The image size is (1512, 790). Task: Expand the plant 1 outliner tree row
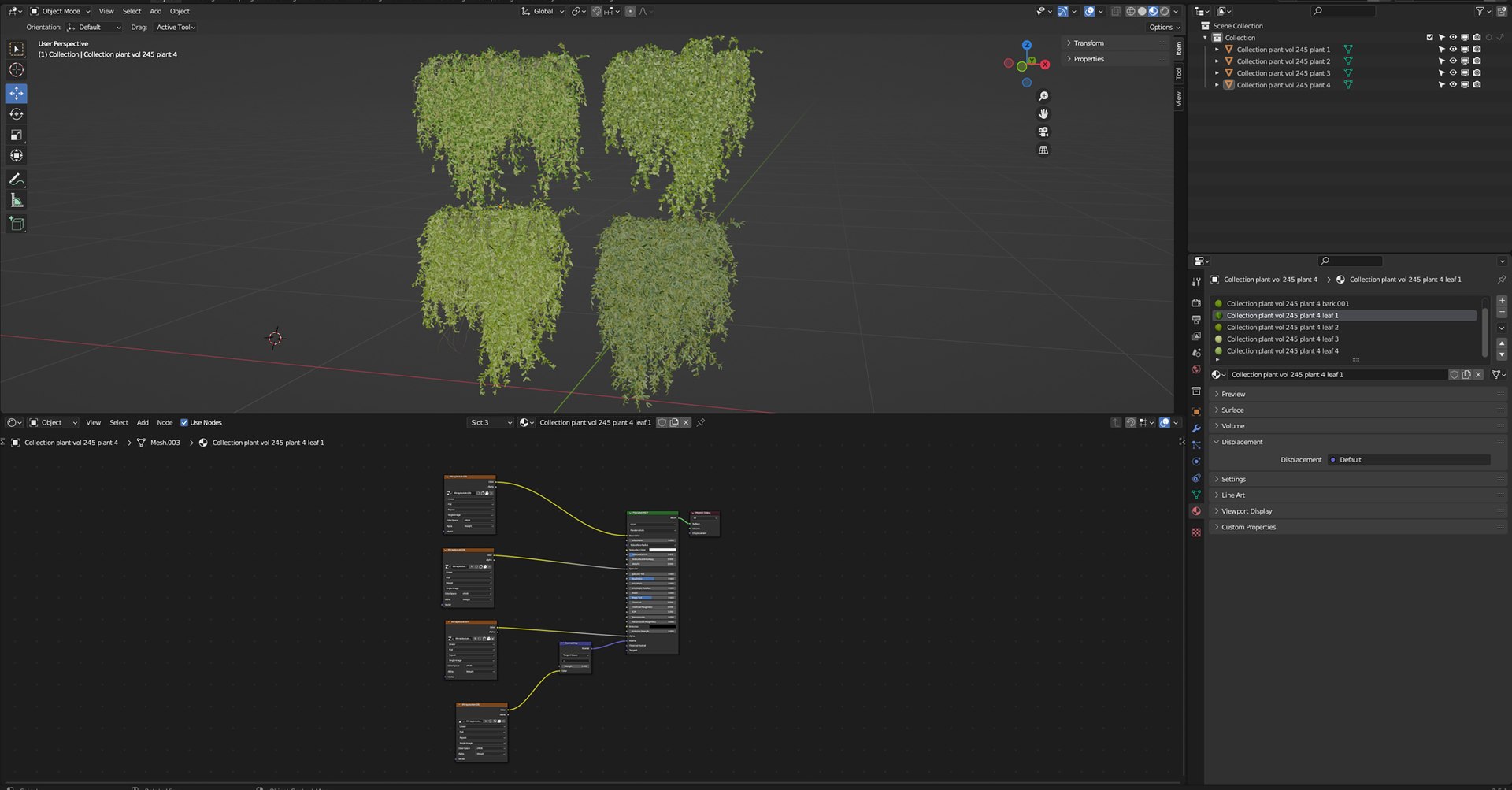1217,50
